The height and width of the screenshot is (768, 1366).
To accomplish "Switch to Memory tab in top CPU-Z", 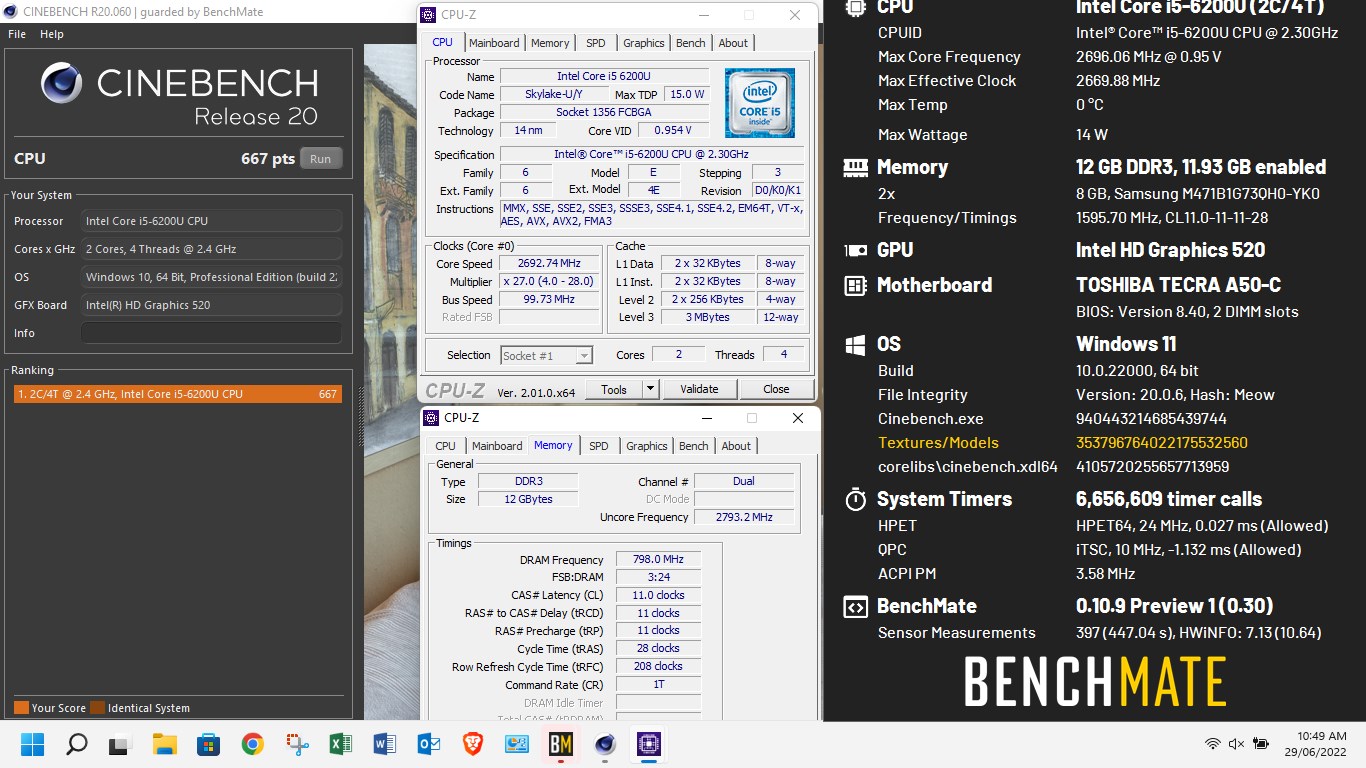I will tap(550, 43).
